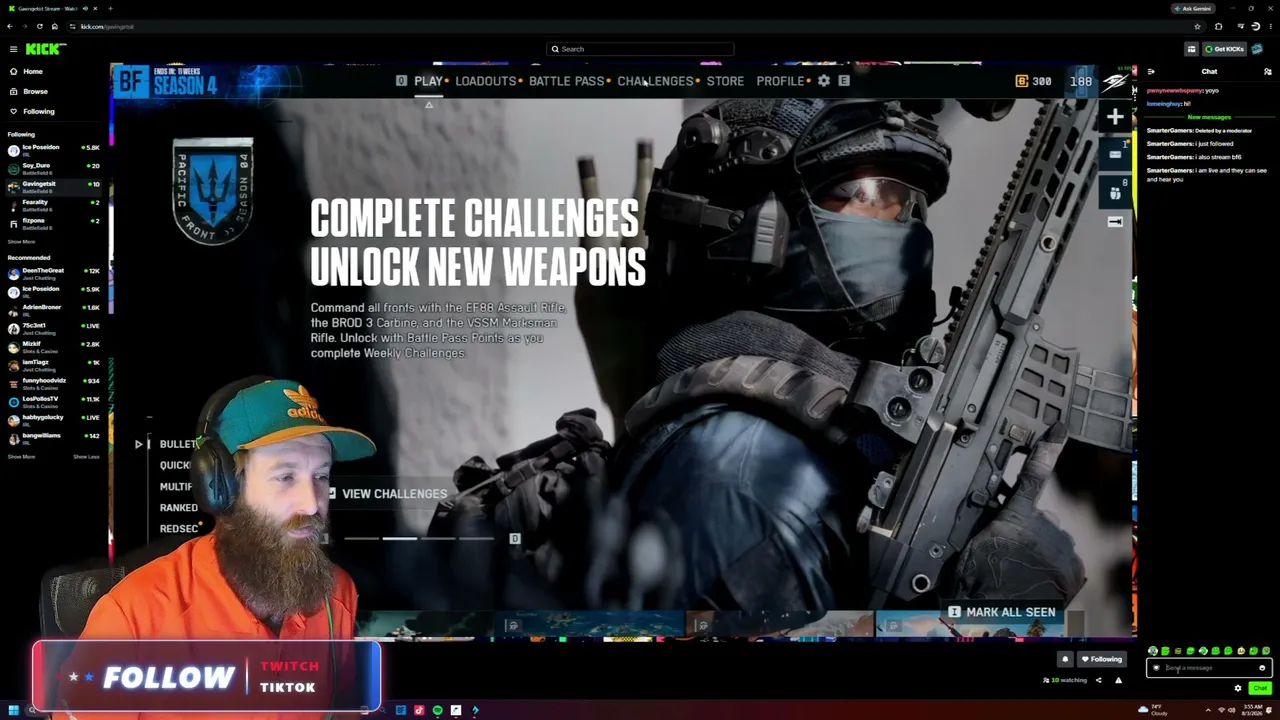The image size is (1280, 720).
Task: Open the CHALLENGES tab
Action: [x=655, y=81]
